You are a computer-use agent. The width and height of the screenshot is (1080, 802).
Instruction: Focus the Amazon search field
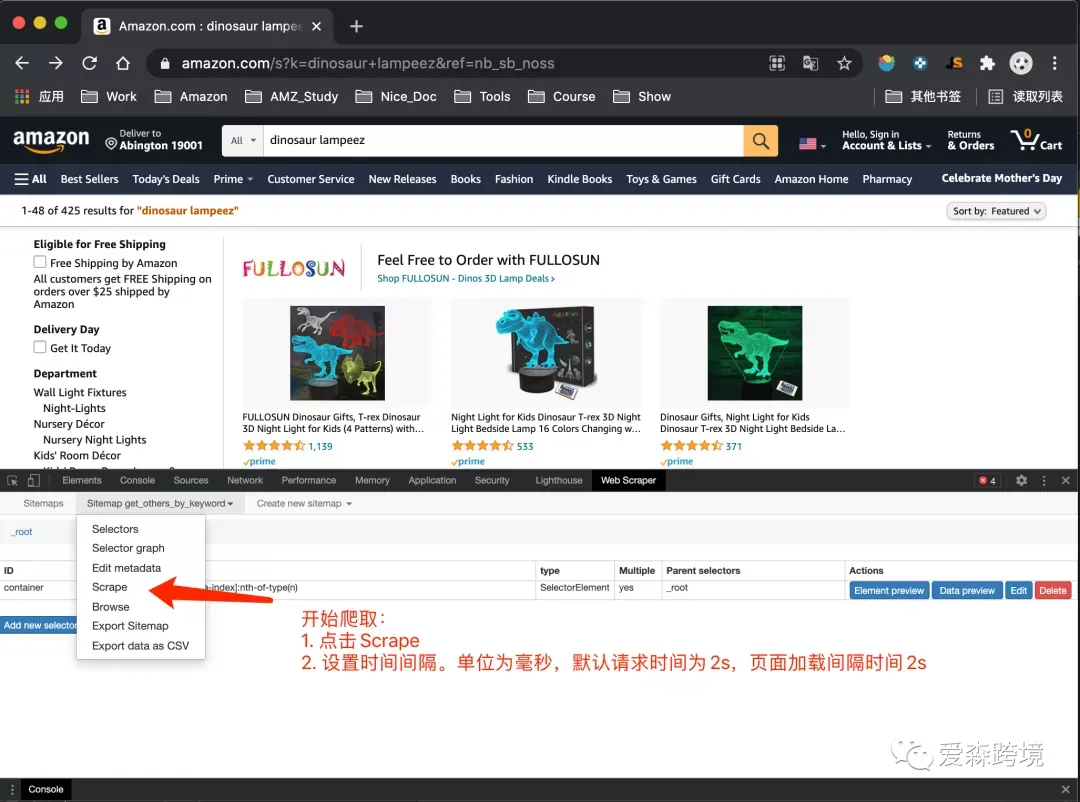[503, 141]
